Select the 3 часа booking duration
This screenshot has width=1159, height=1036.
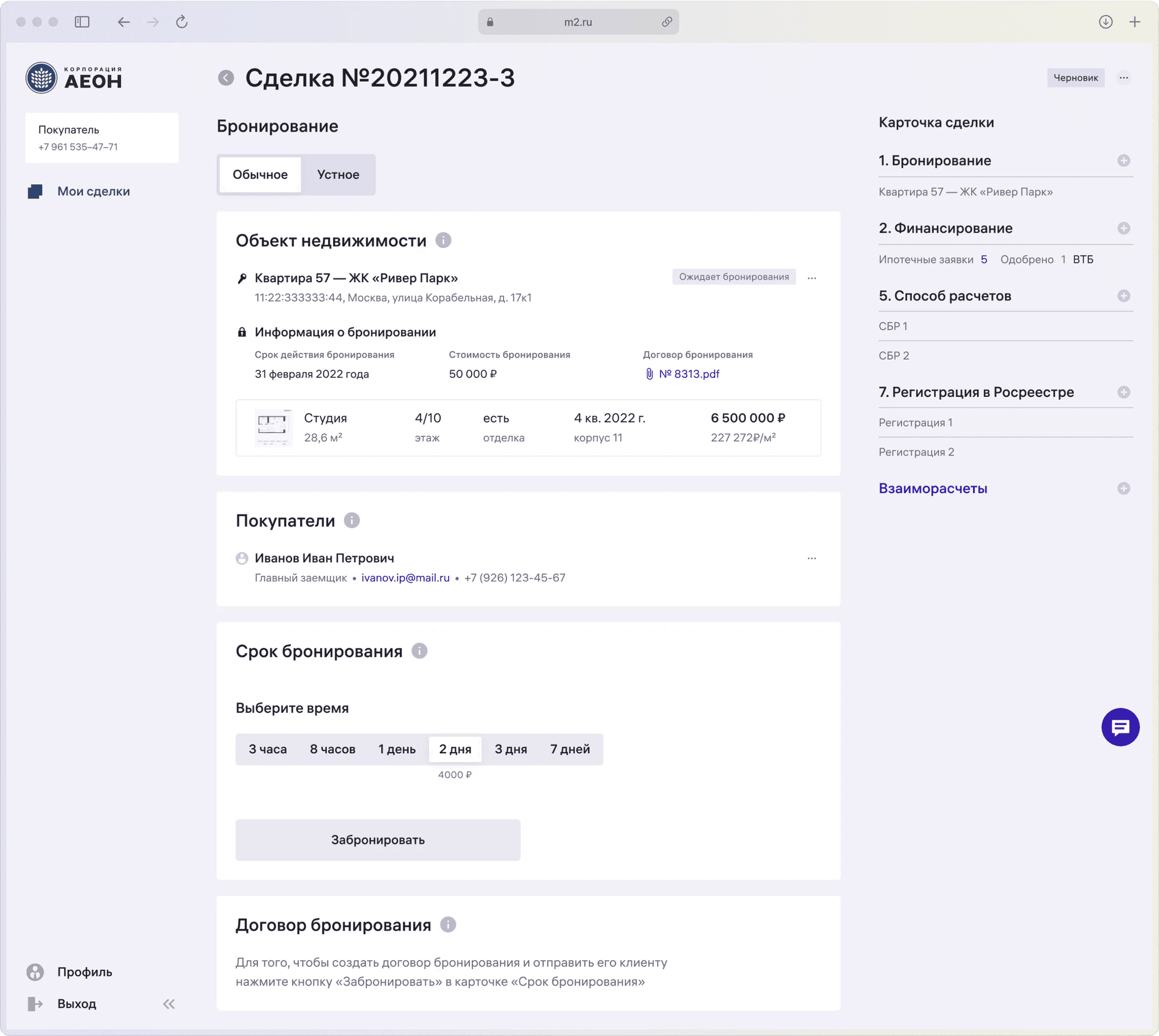point(268,749)
